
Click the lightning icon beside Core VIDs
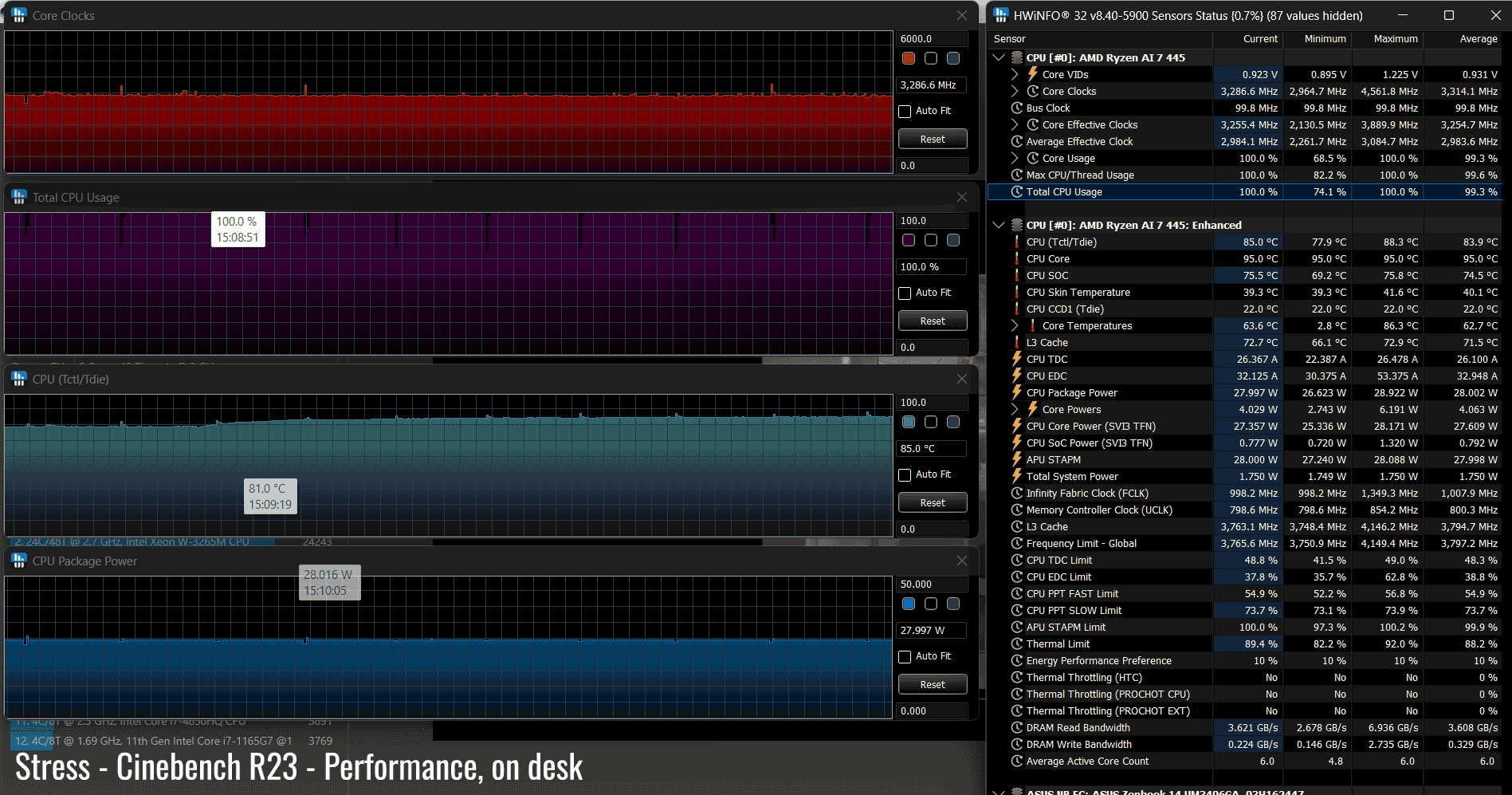1033,74
